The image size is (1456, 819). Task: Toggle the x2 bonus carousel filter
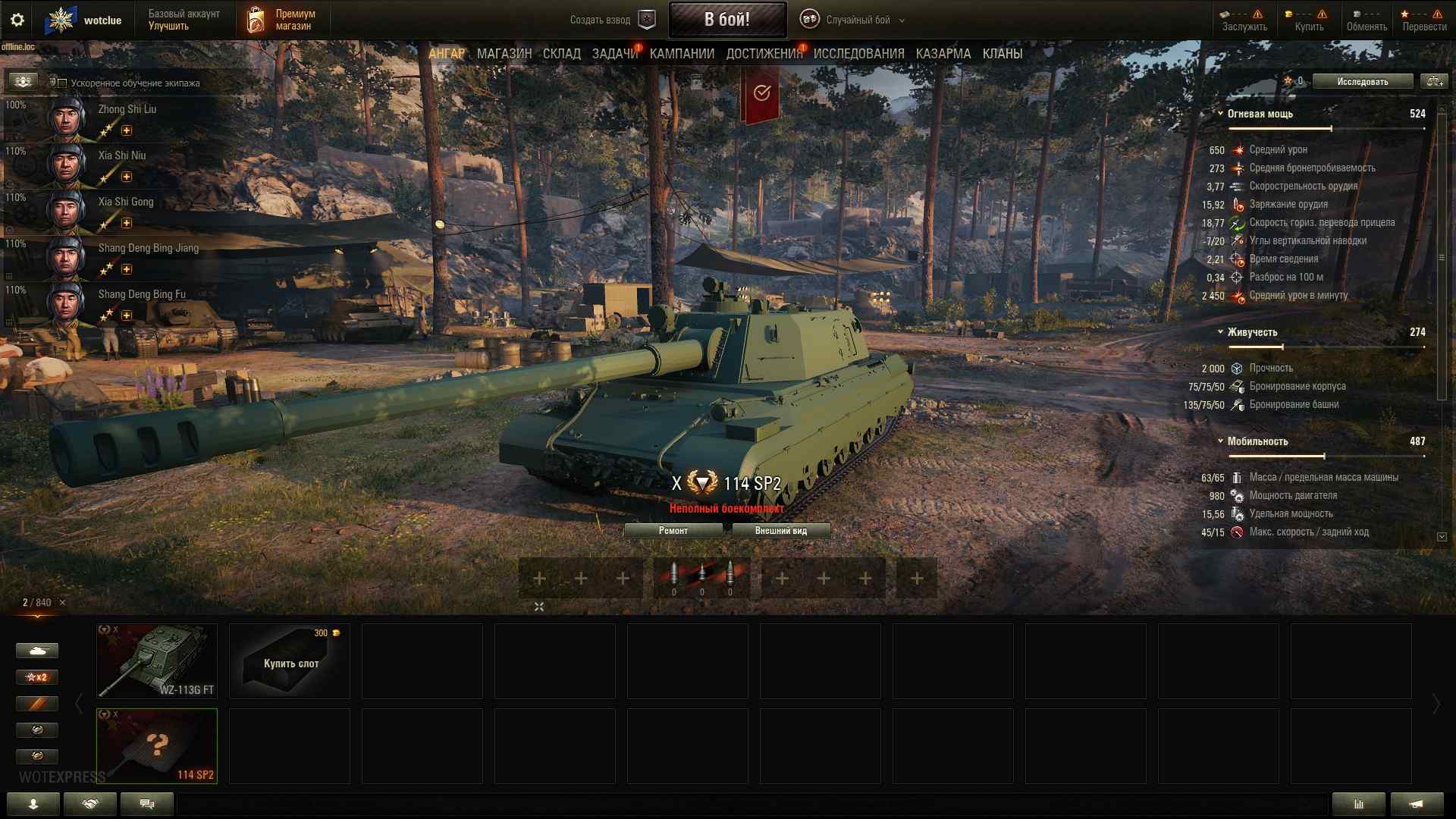[36, 677]
